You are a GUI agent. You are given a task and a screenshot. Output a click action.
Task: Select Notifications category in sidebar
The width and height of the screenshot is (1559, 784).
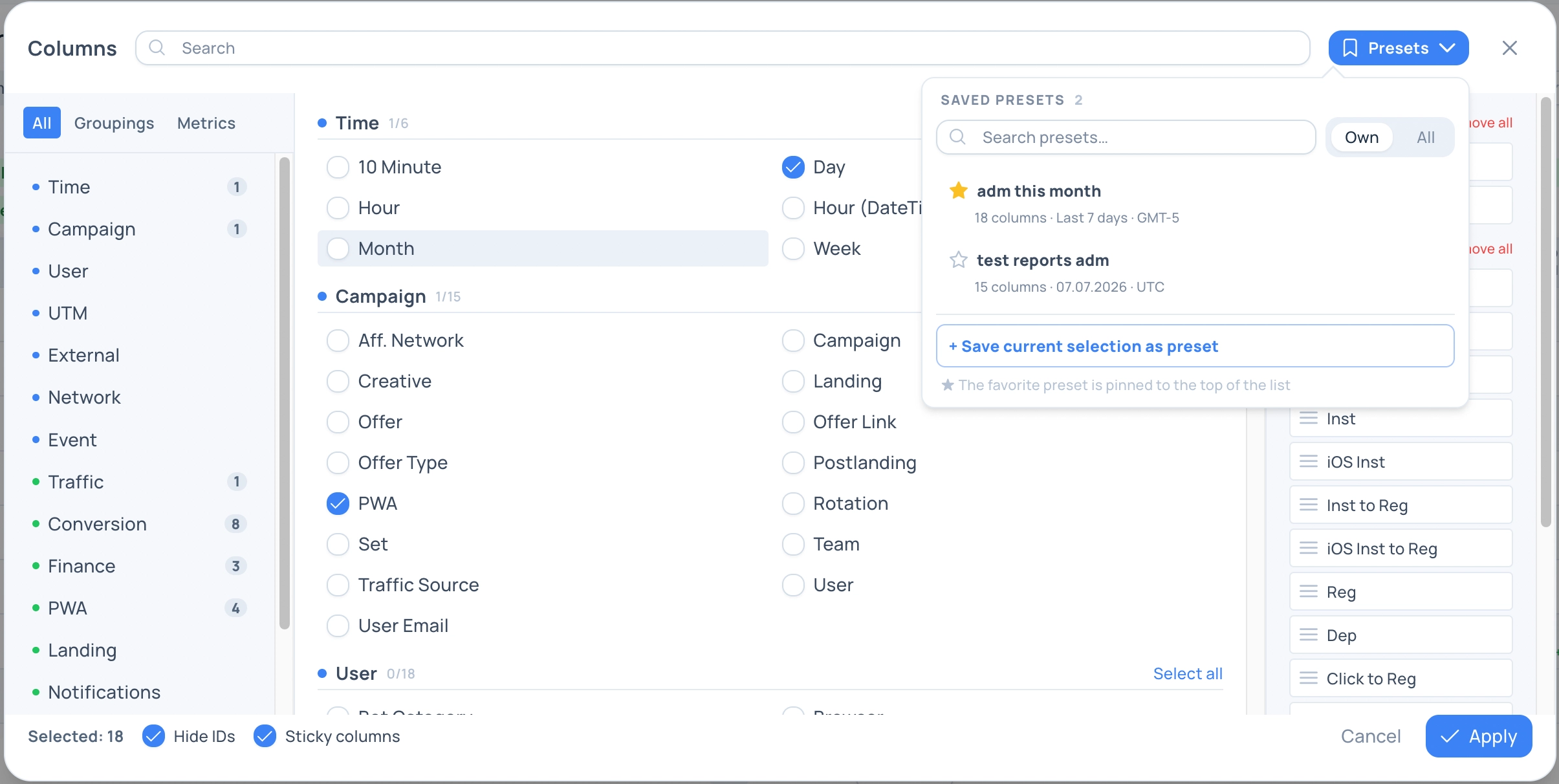pyautogui.click(x=104, y=692)
